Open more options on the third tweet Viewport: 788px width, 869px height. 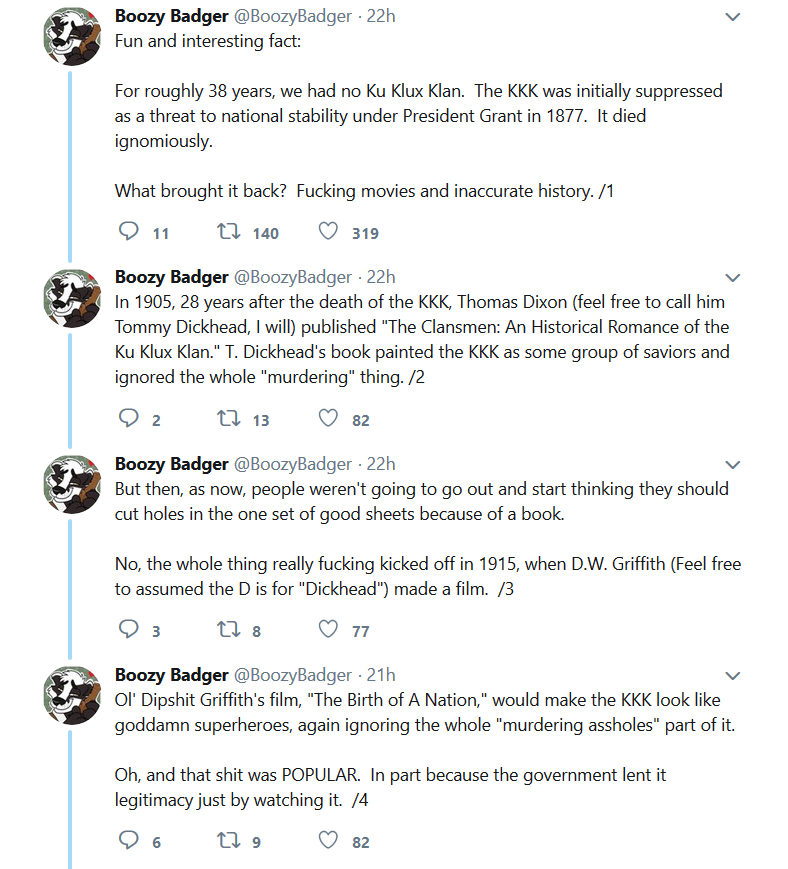(x=733, y=464)
